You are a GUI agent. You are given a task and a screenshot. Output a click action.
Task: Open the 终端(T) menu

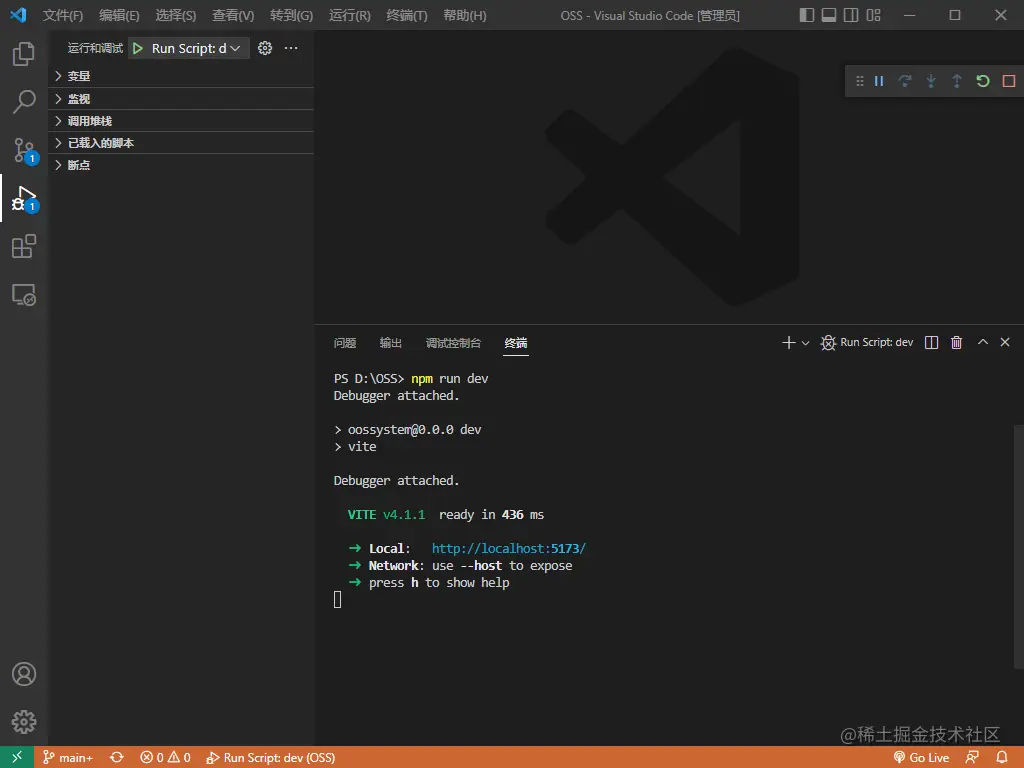407,15
